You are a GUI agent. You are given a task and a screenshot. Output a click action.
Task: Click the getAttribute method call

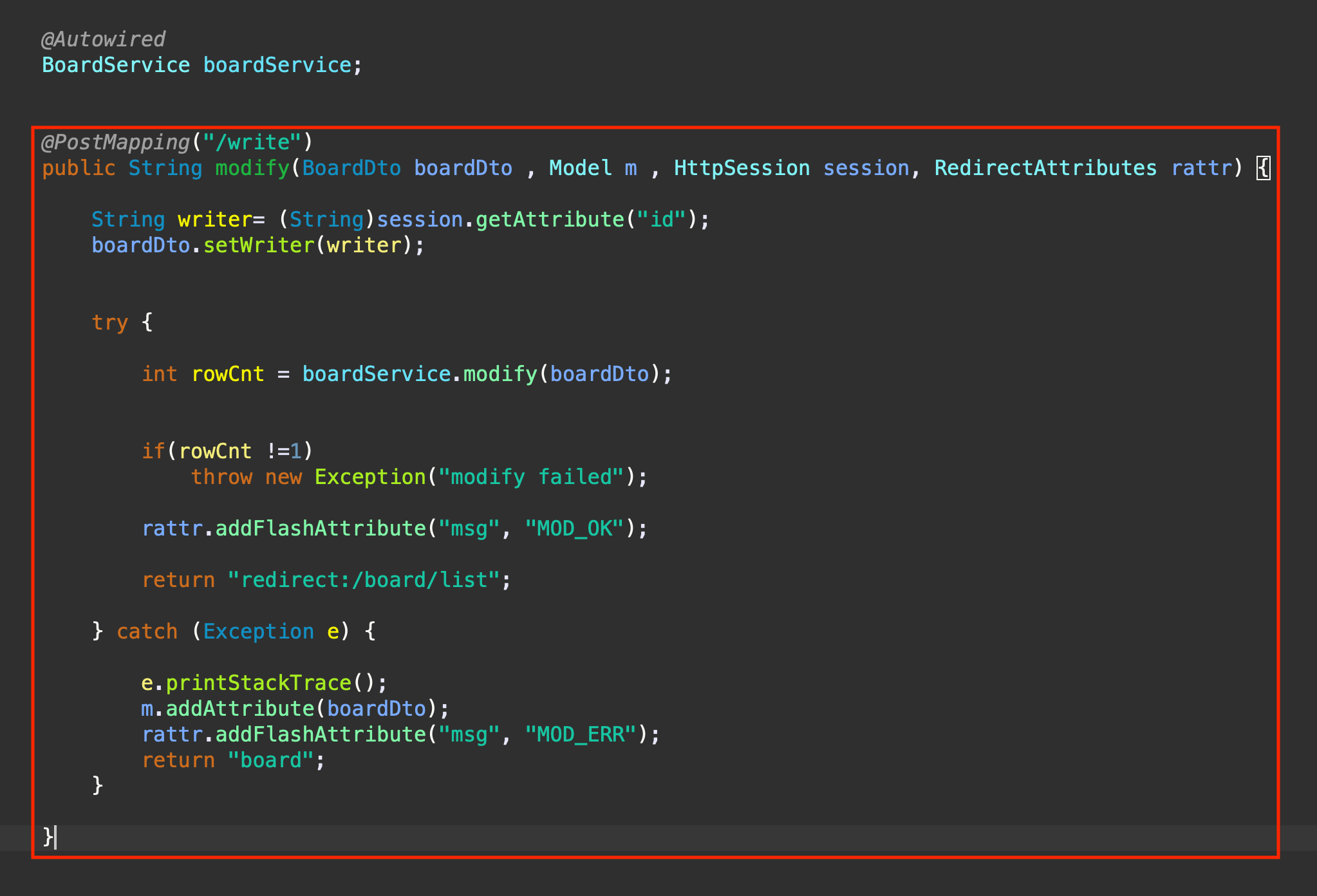[x=549, y=219]
